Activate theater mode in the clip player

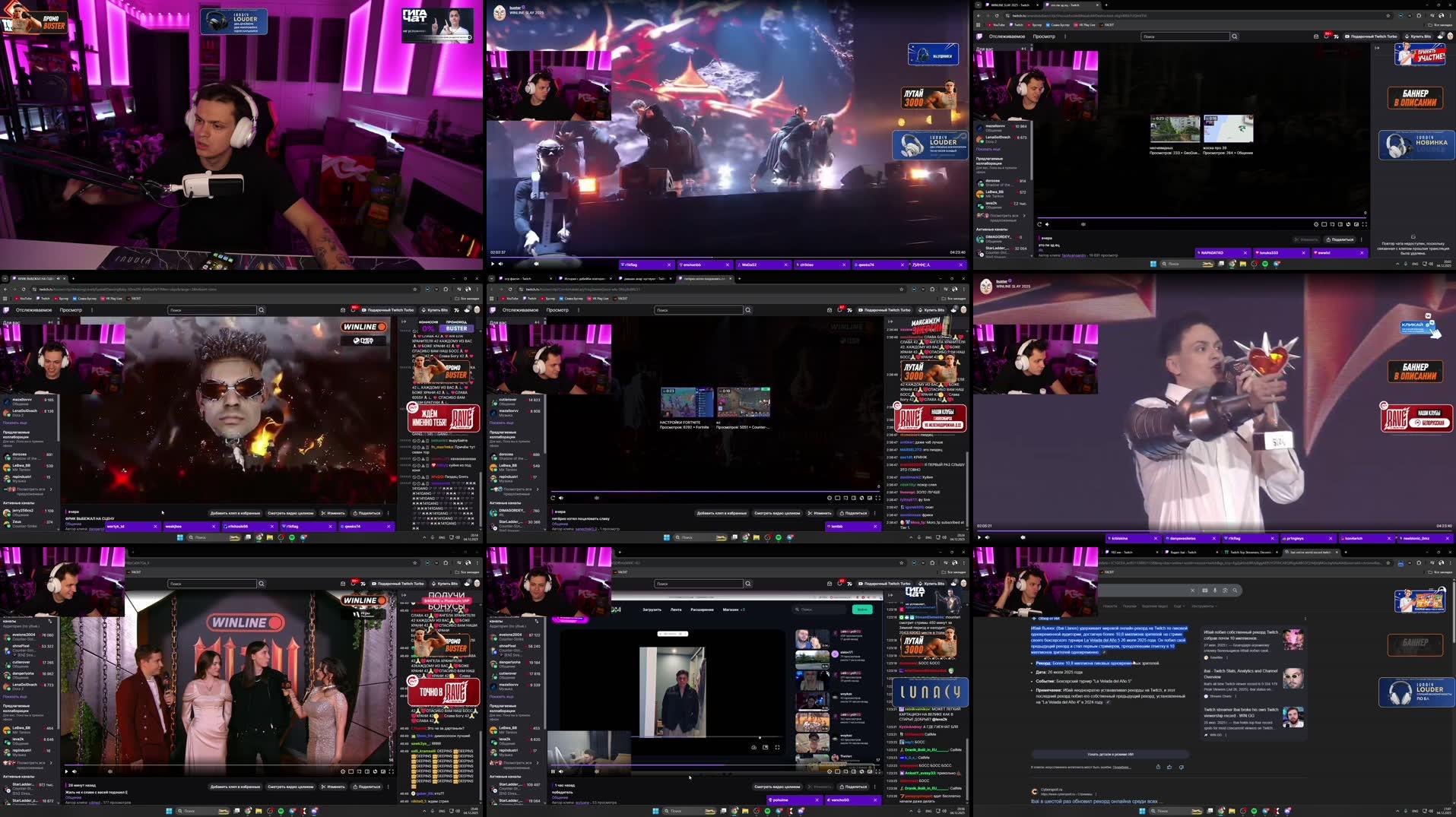(838, 498)
